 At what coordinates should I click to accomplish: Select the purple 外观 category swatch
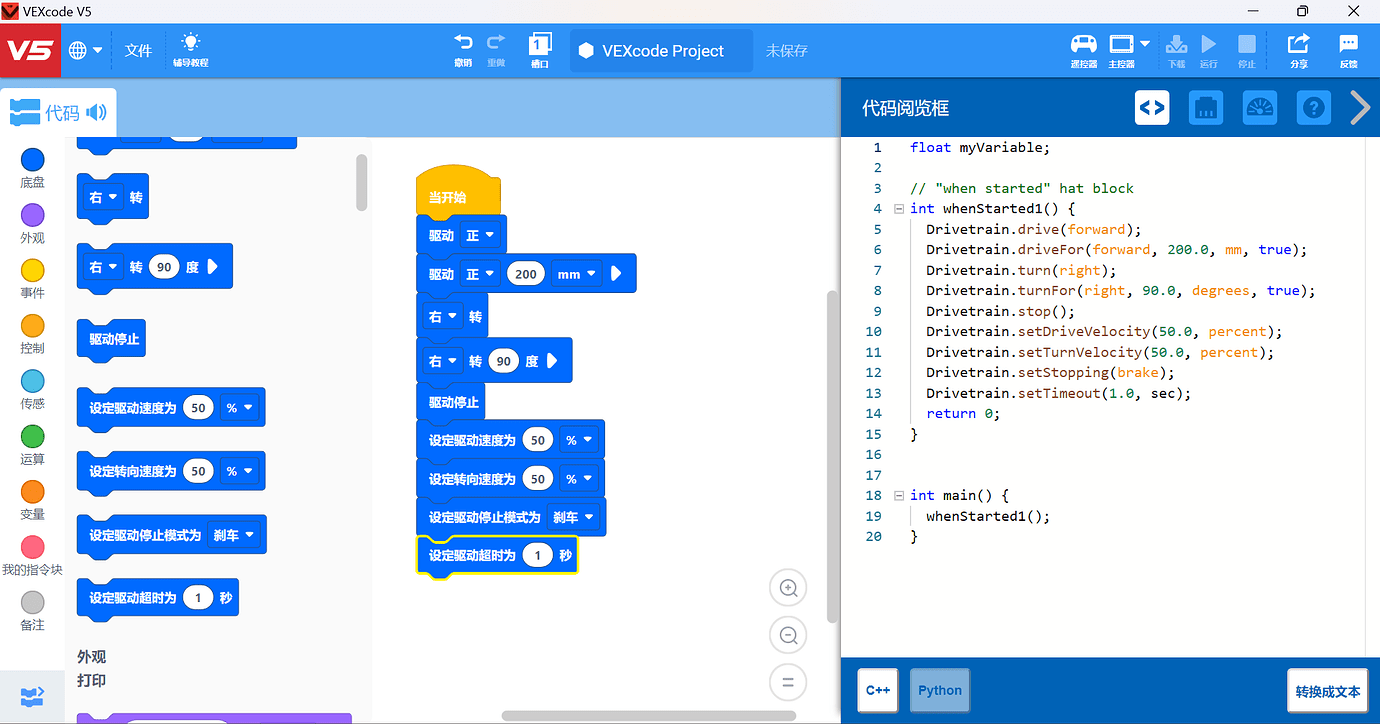coord(32,216)
